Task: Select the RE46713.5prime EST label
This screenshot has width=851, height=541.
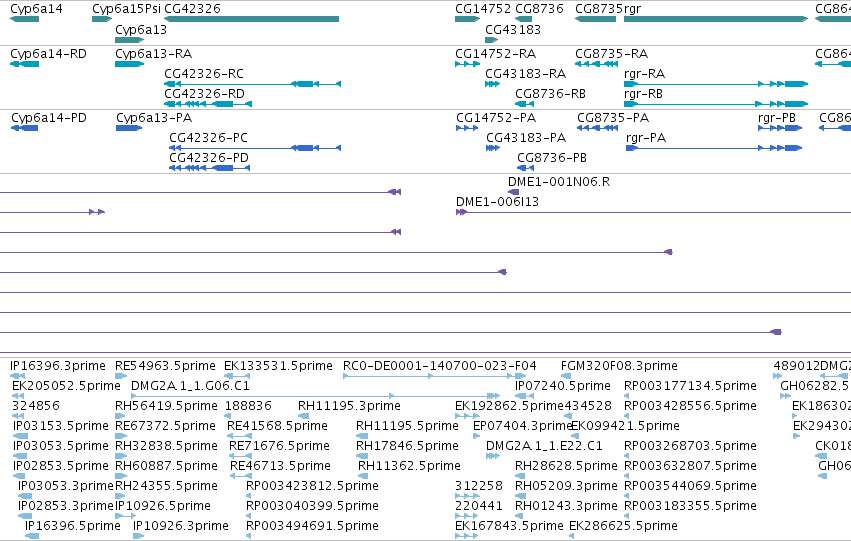Action: (281, 466)
